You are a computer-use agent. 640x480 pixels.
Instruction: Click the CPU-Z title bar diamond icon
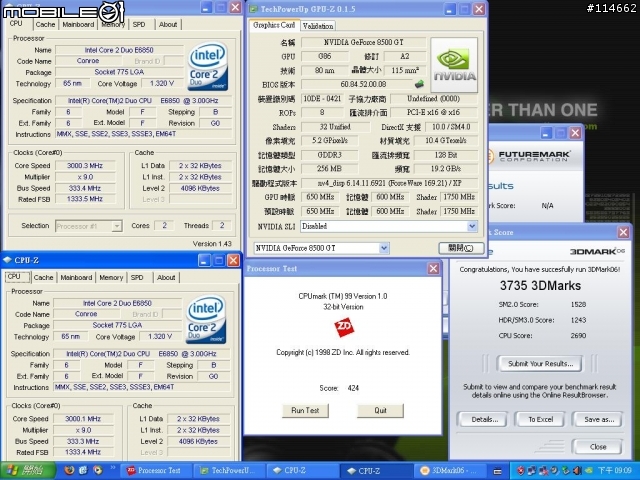coord(7,260)
